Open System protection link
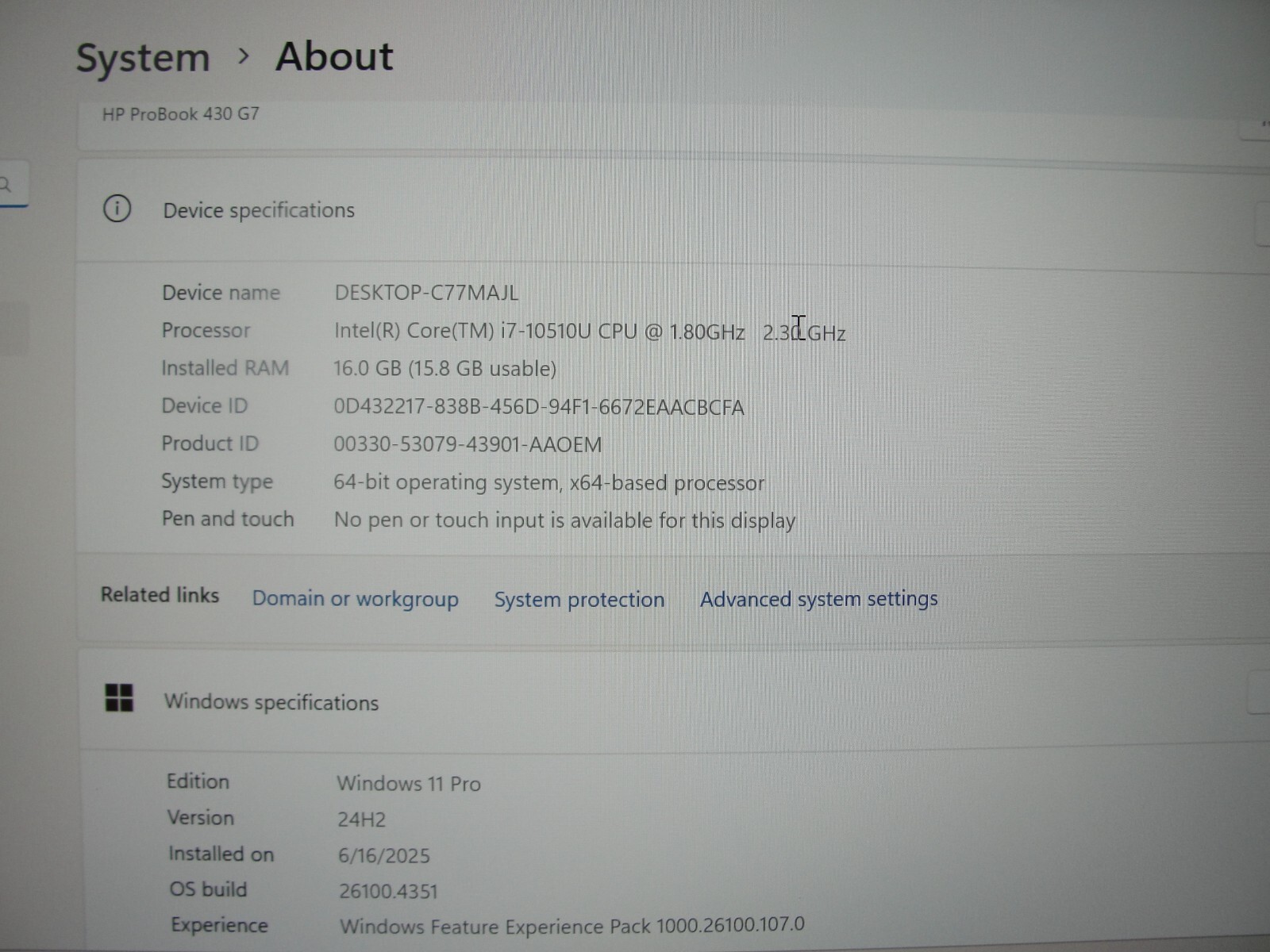The width and height of the screenshot is (1270, 952). (579, 599)
